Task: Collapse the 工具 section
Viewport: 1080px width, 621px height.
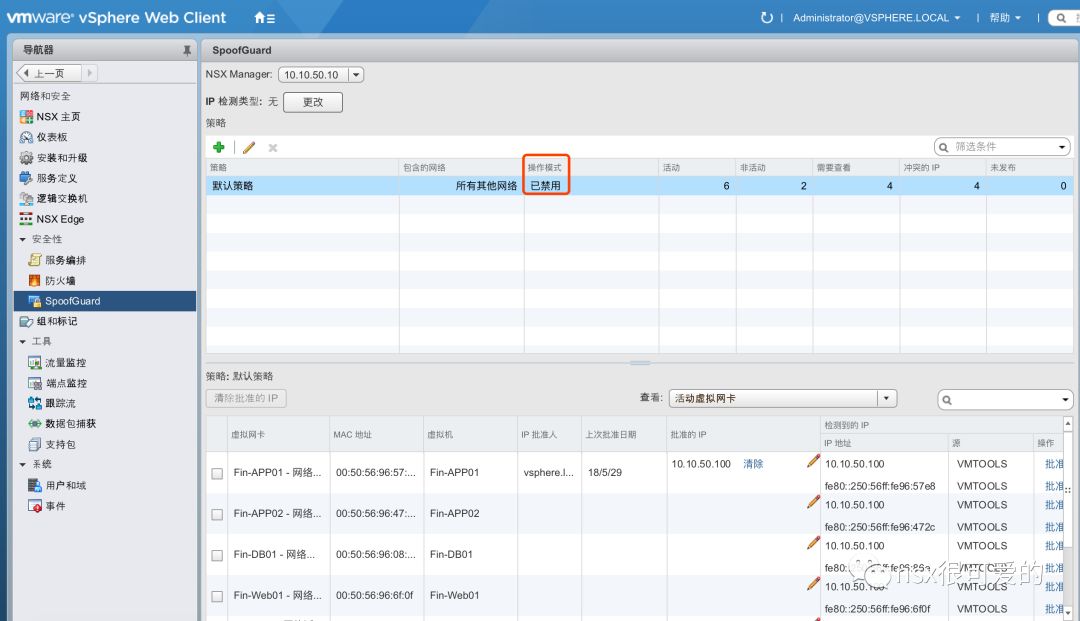Action: point(23,341)
